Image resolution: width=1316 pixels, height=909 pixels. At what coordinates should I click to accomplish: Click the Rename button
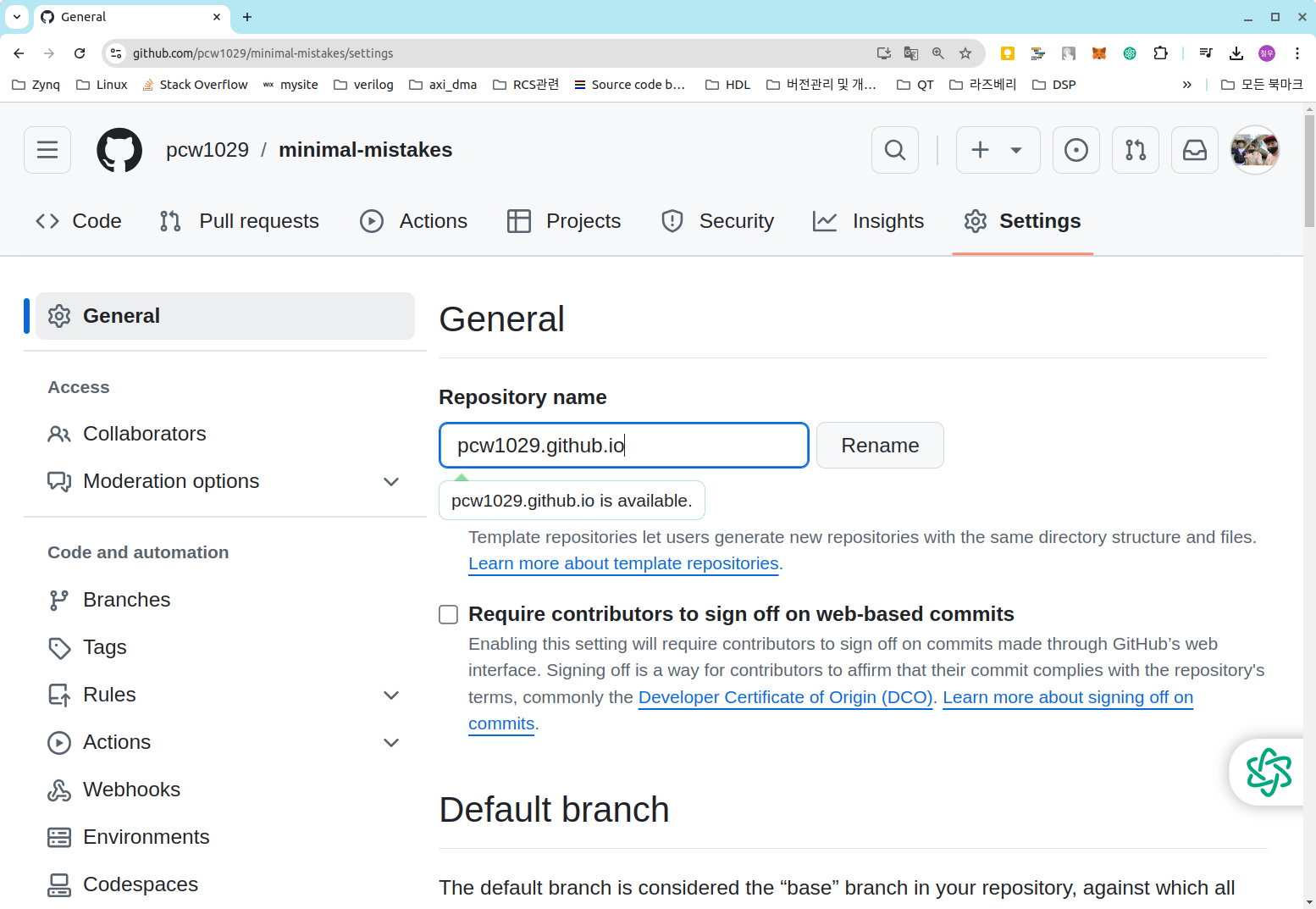coord(880,445)
